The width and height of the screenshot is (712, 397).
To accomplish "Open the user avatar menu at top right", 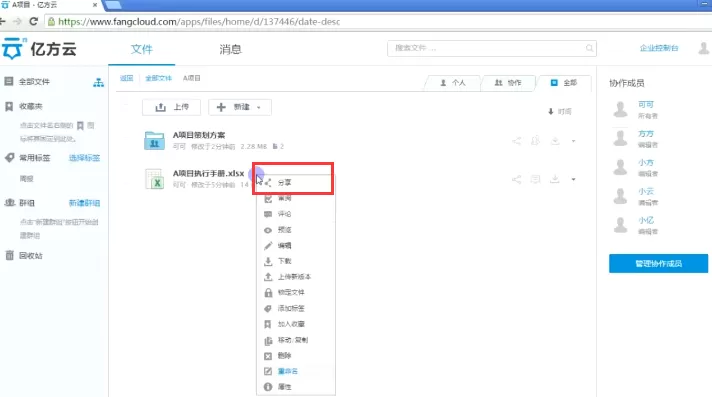I will click(x=704, y=48).
